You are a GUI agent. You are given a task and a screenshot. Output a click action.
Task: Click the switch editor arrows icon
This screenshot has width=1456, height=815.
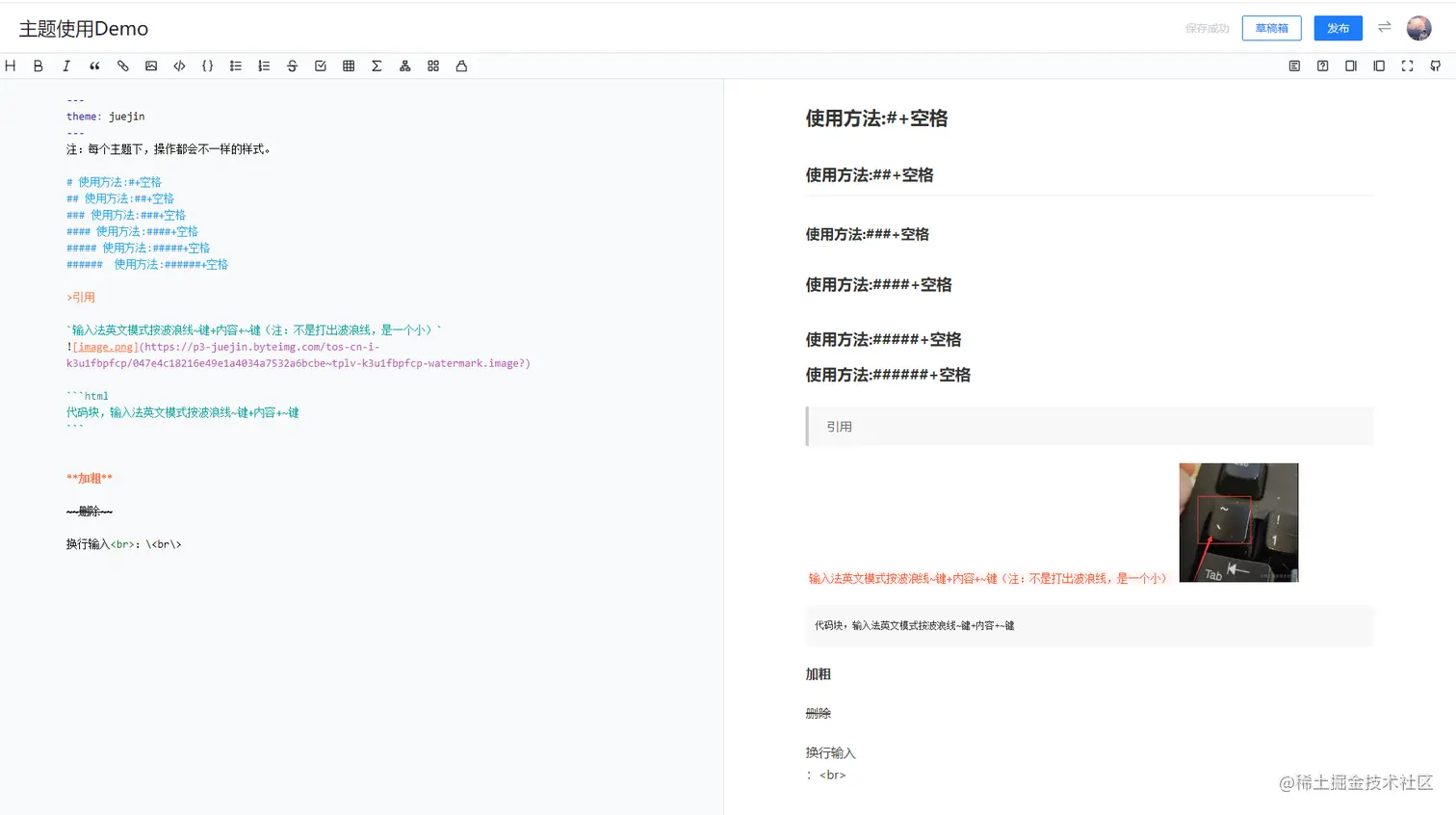[1385, 27]
